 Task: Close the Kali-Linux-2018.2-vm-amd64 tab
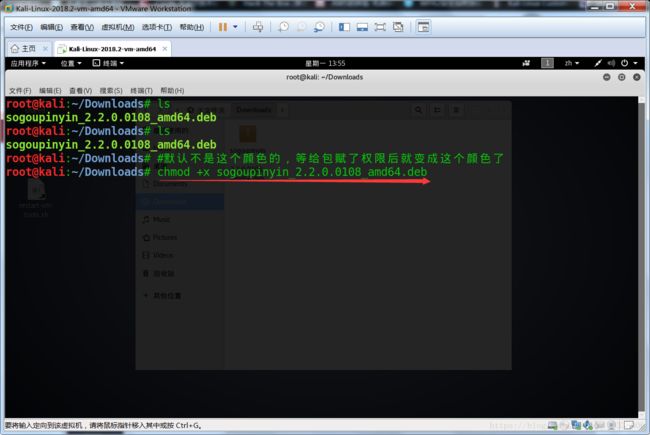(165, 49)
